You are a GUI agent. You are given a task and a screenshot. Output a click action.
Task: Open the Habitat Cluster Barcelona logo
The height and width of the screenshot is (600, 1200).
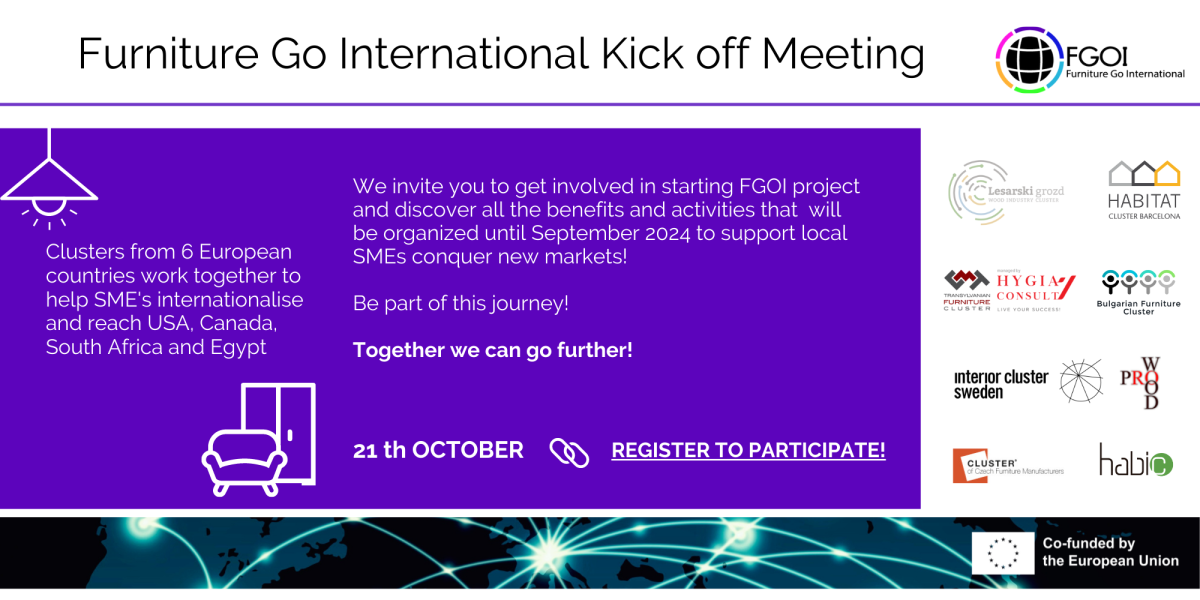[x=1143, y=189]
